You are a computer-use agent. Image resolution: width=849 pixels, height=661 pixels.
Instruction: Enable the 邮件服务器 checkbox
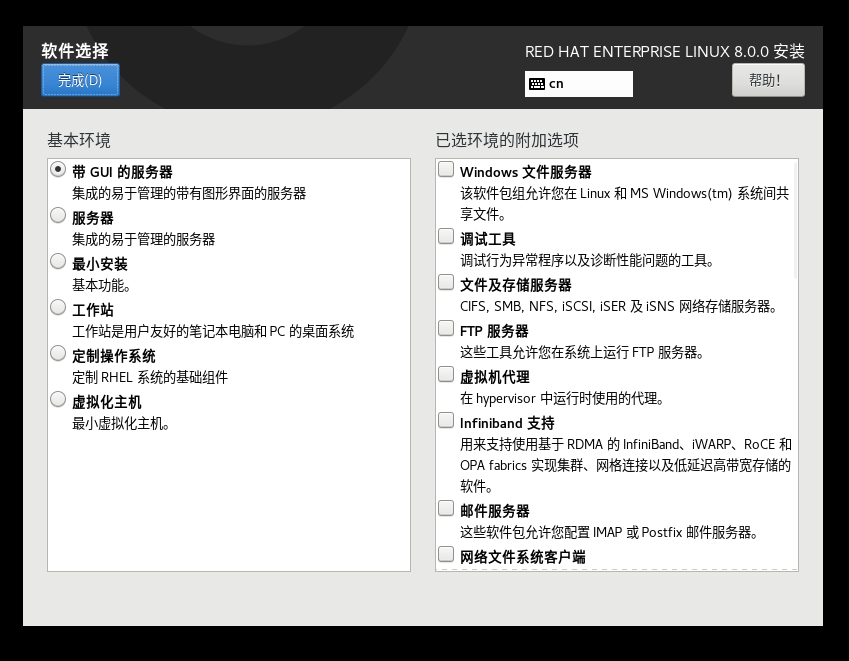(446, 509)
